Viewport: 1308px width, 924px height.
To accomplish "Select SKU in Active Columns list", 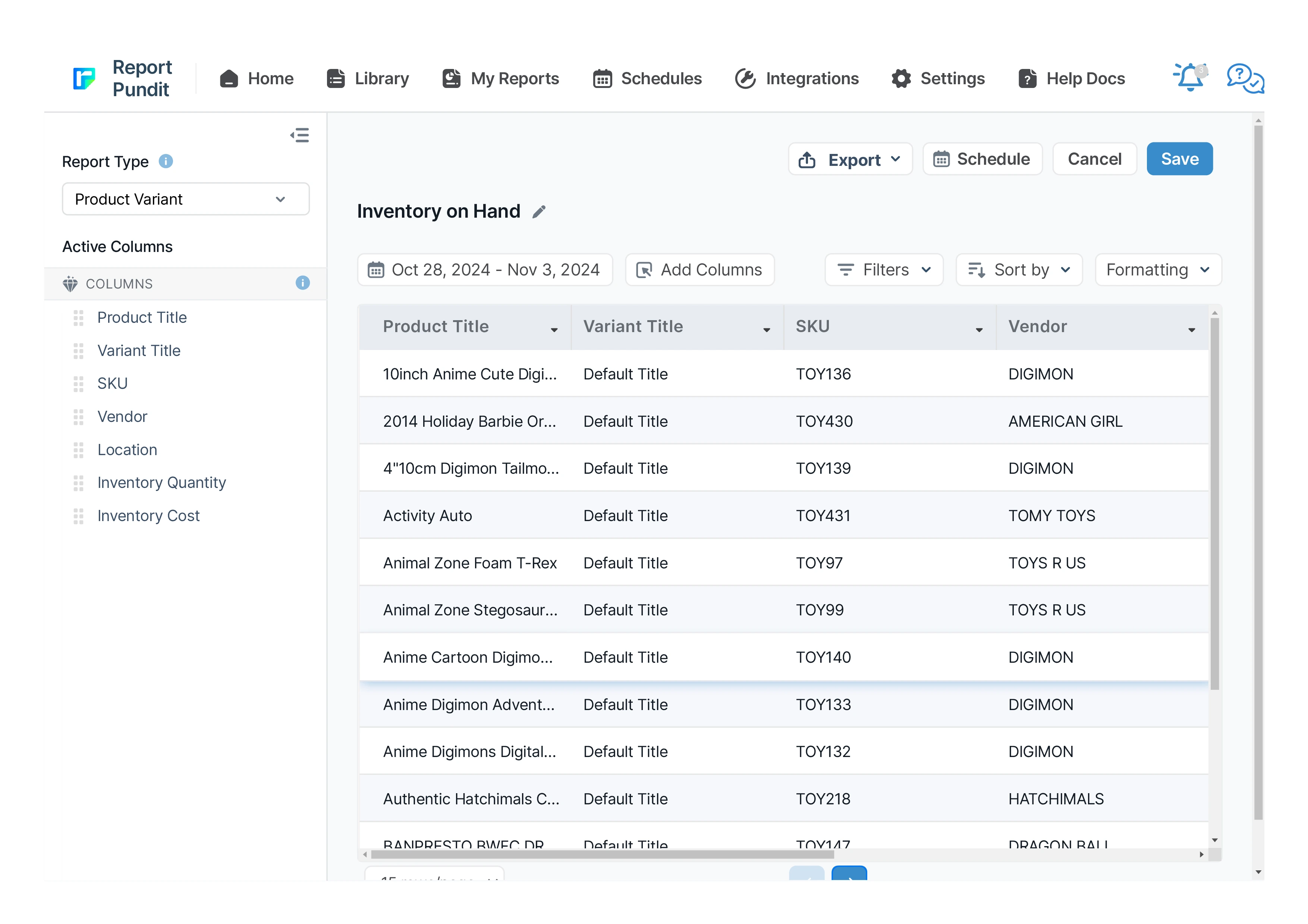I will point(112,384).
